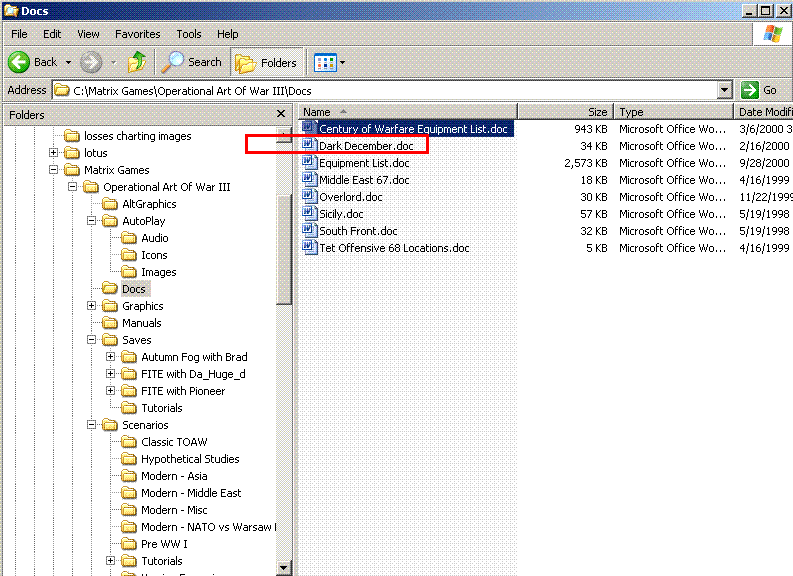Open the Forward history dropdown arrow
The height and width of the screenshot is (576, 793).
tap(113, 62)
